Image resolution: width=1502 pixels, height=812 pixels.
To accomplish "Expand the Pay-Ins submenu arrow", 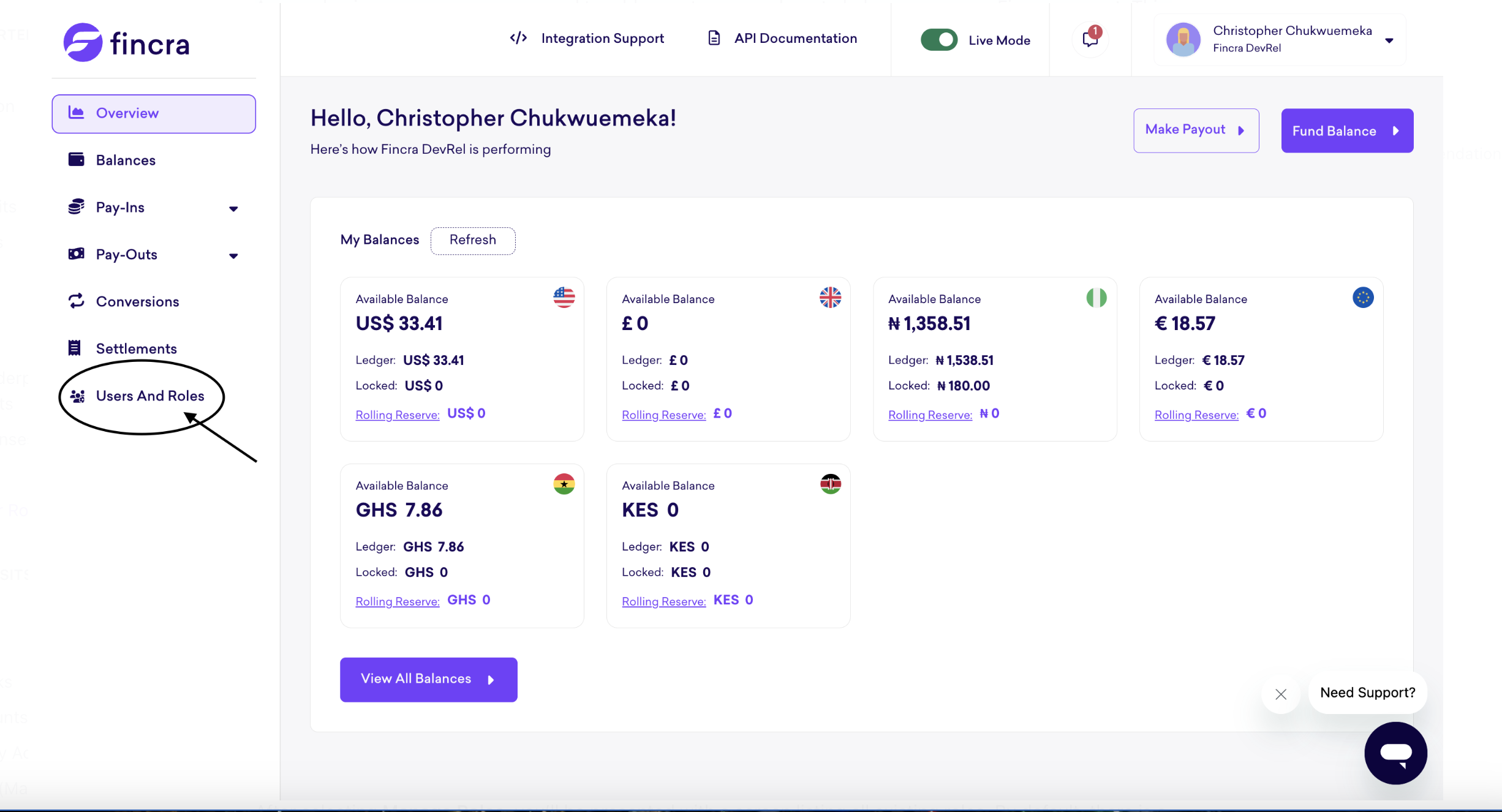I will (x=233, y=209).
